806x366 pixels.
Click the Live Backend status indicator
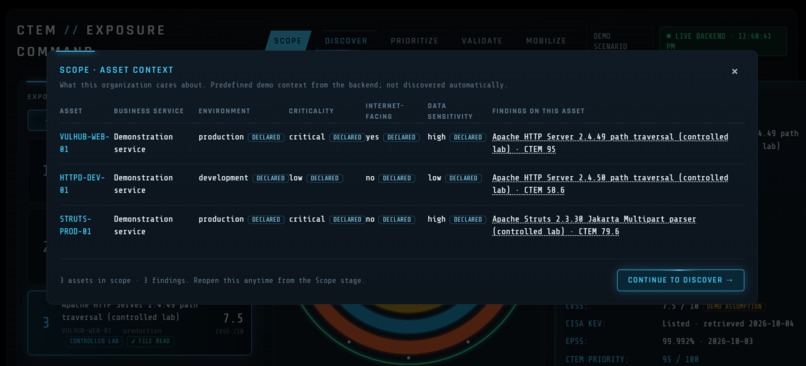point(723,41)
